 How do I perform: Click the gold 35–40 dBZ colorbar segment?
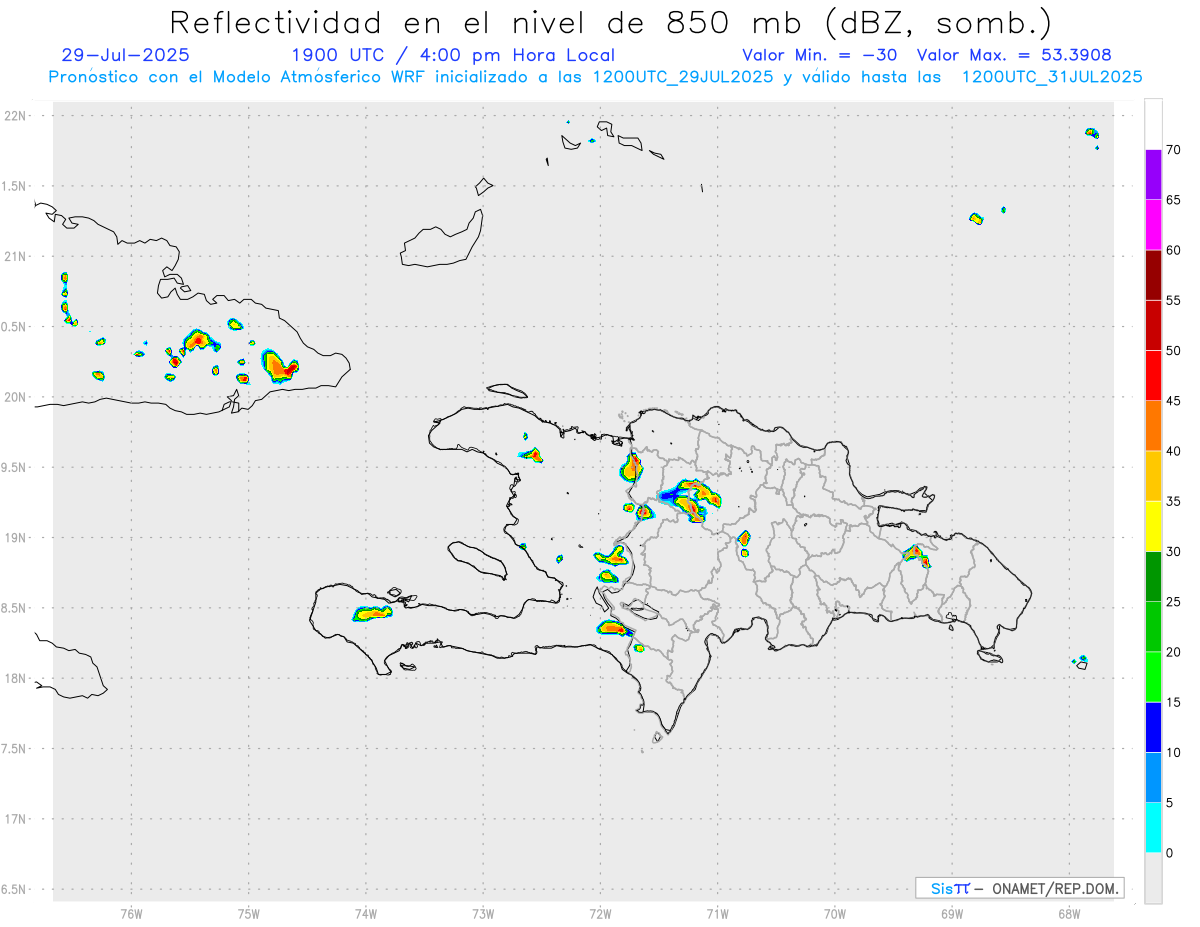[1153, 476]
